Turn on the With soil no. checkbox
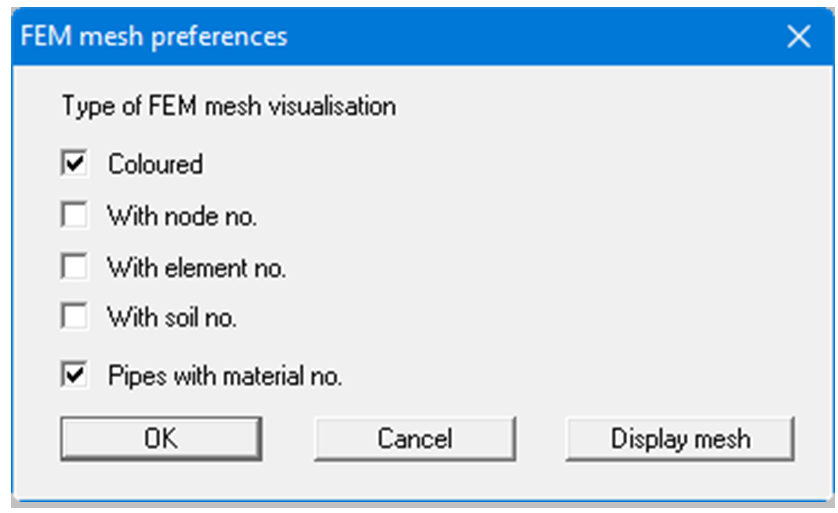838x513 pixels. click(x=74, y=318)
